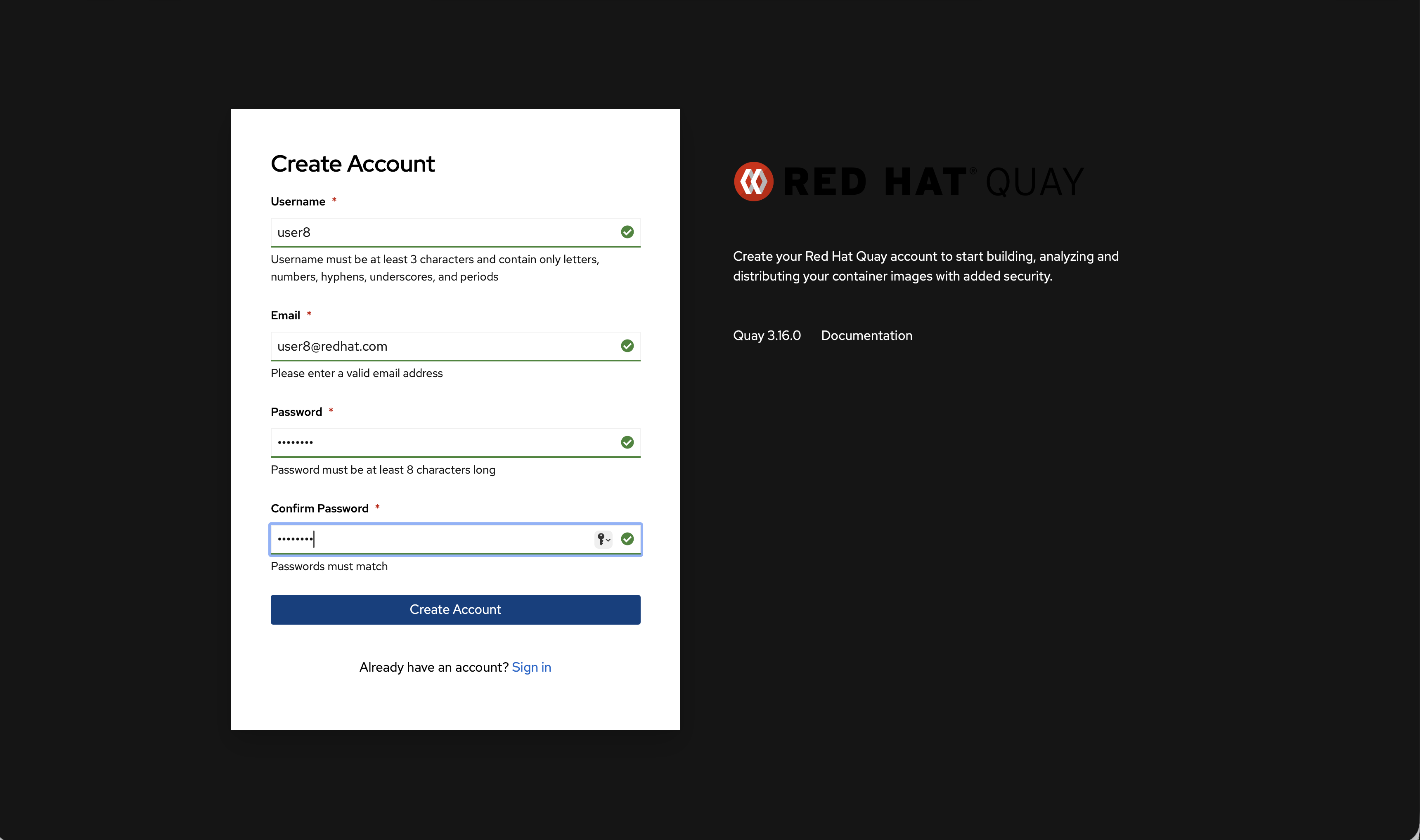
Task: Click inside the Password input field
Action: point(442,442)
